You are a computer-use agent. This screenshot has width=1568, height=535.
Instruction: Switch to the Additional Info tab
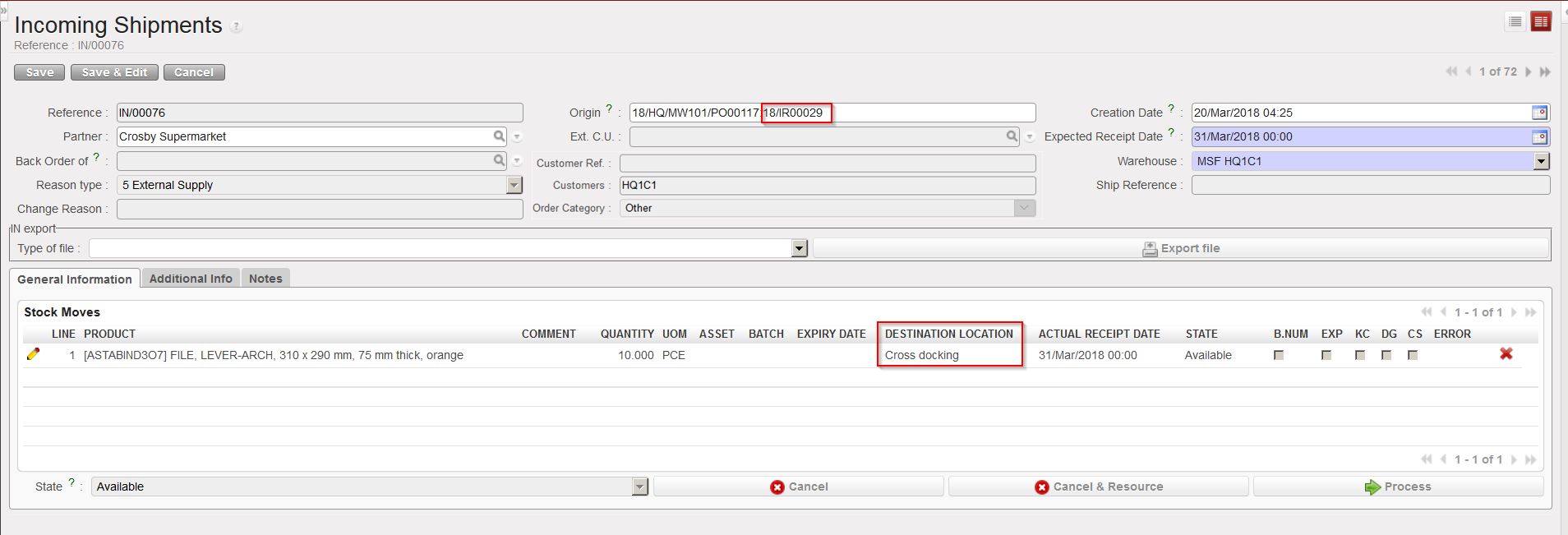click(191, 279)
